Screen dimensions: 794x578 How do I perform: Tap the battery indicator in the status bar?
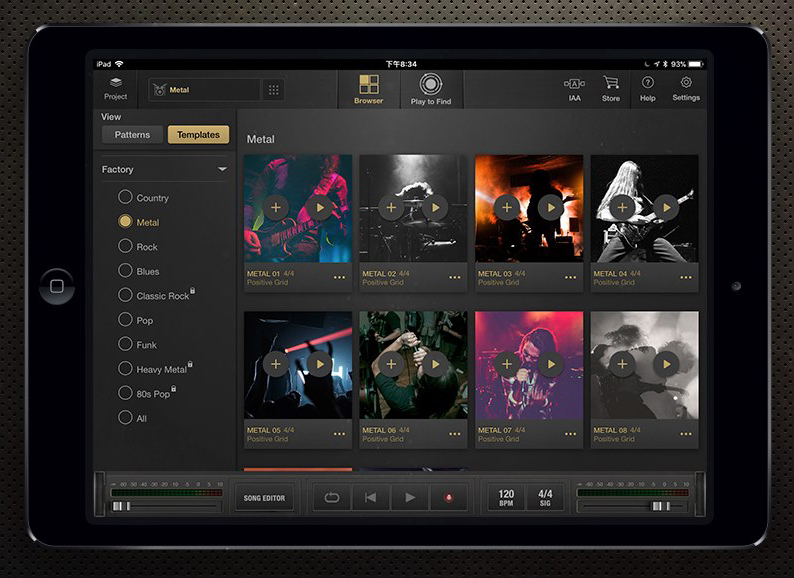[x=695, y=64]
